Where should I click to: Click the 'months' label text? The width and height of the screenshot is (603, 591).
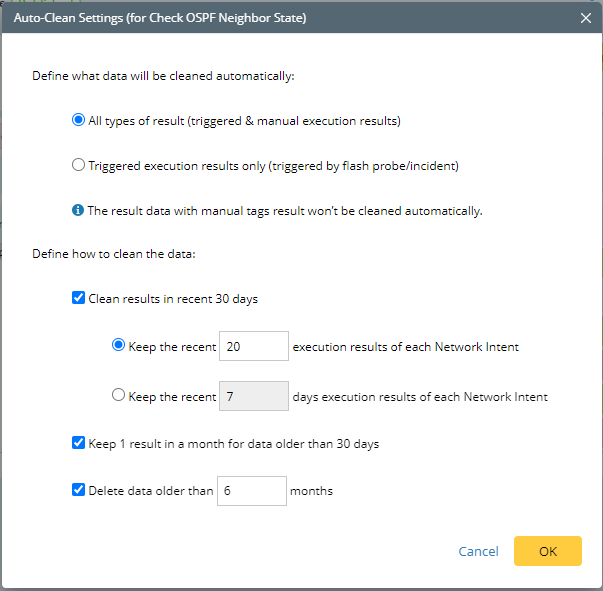coord(311,491)
